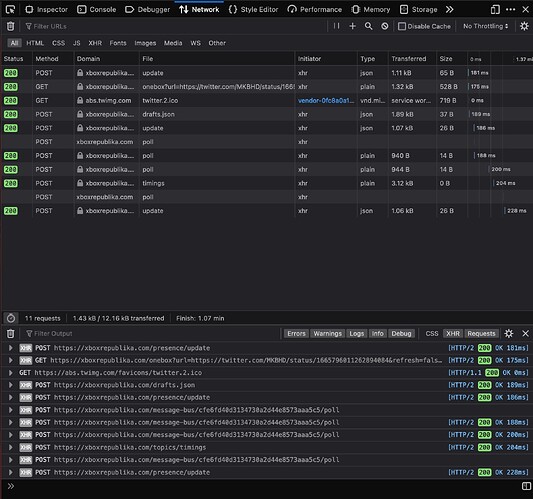
Task: Pause network recording
Action: pyautogui.click(x=336, y=26)
